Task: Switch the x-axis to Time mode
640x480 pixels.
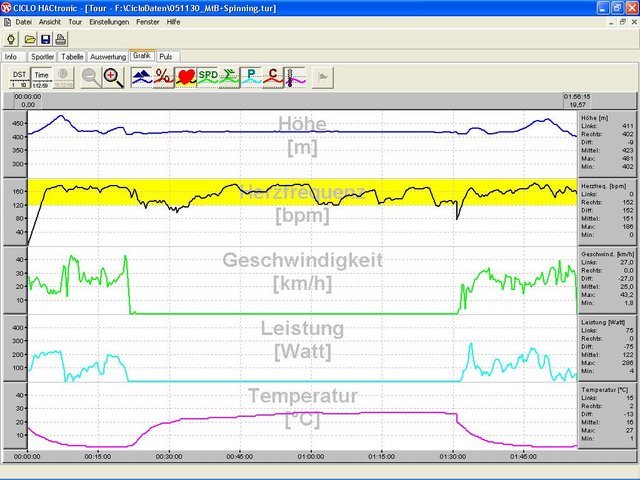Action: [x=41, y=78]
